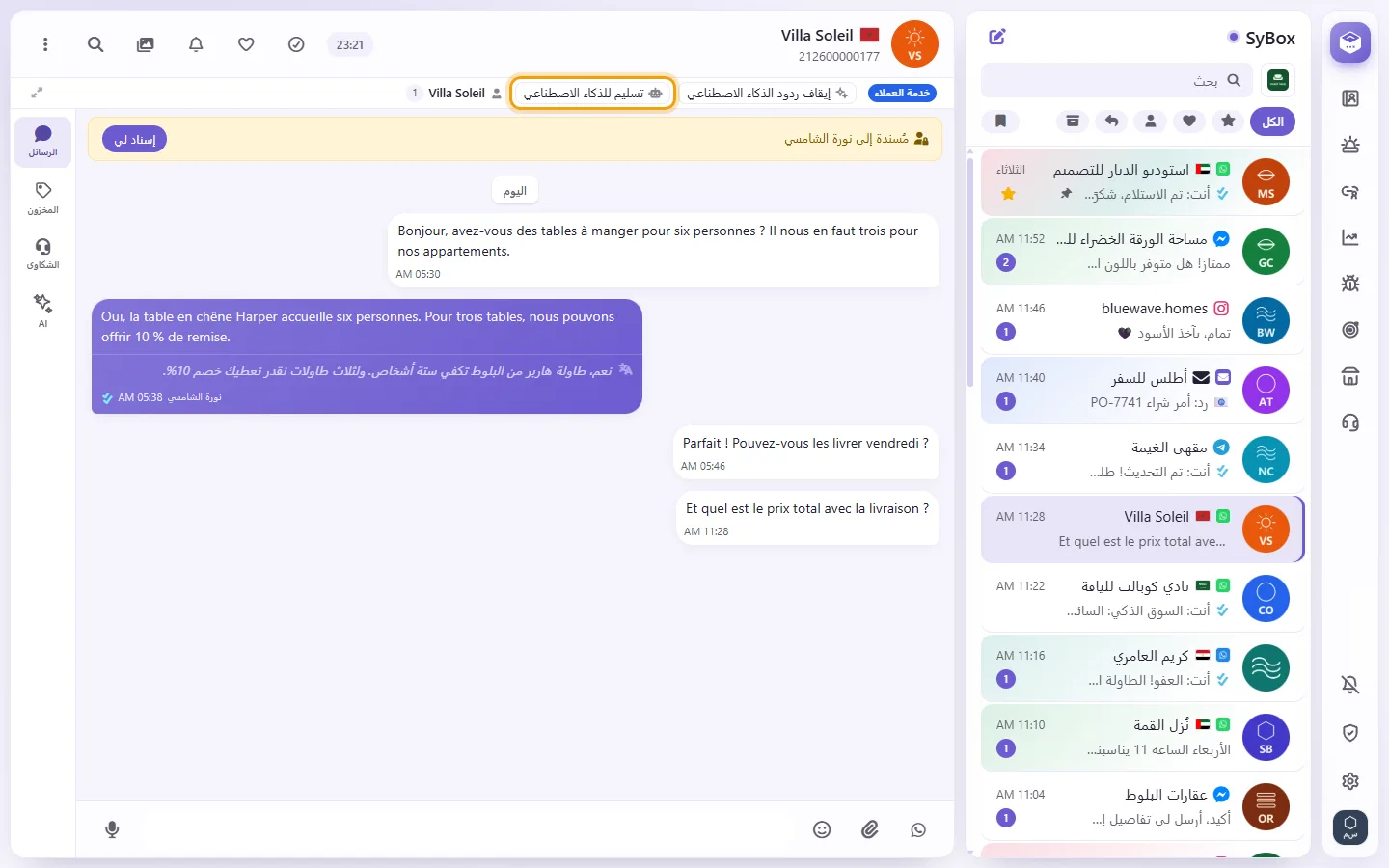The width and height of the screenshot is (1389, 868).
Task: Click the conversation list scrollbar
Action: click(970, 275)
